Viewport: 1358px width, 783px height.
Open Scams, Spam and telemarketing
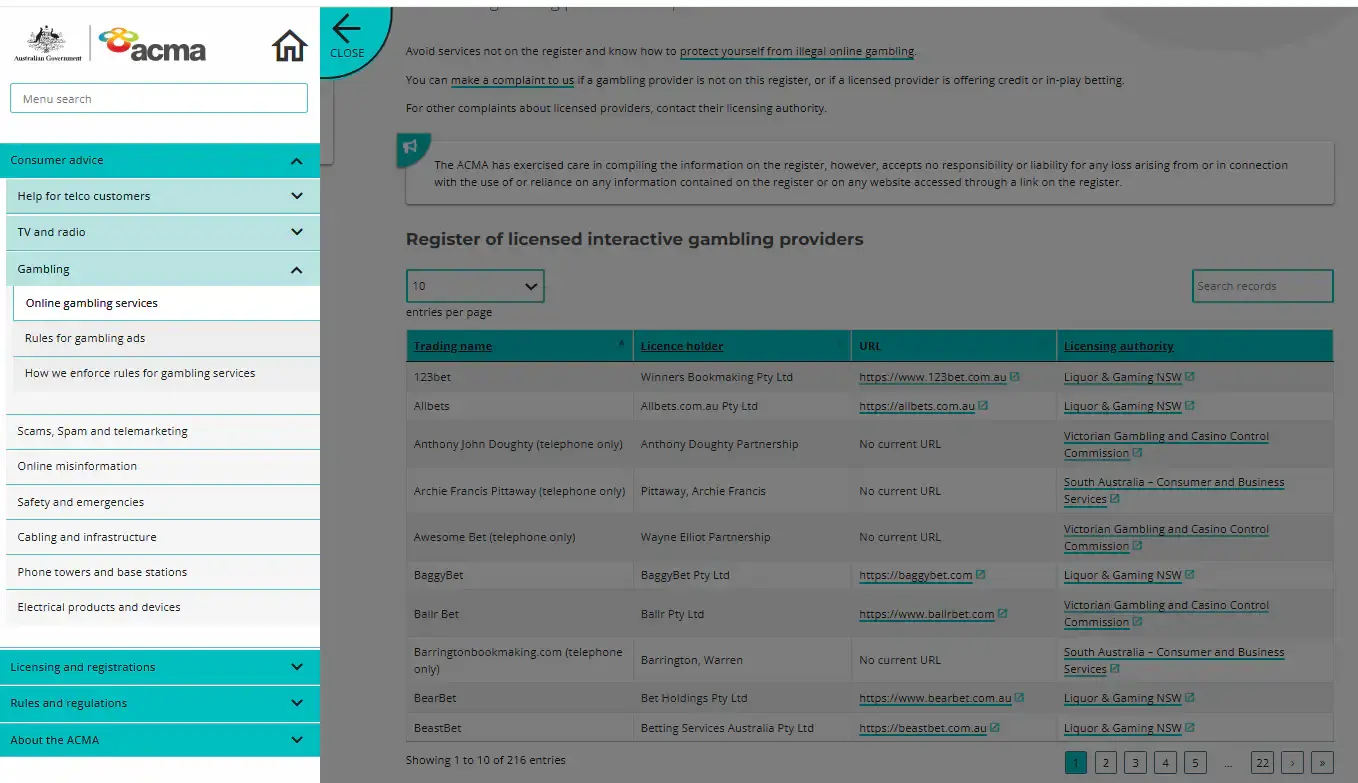[x=163, y=432]
